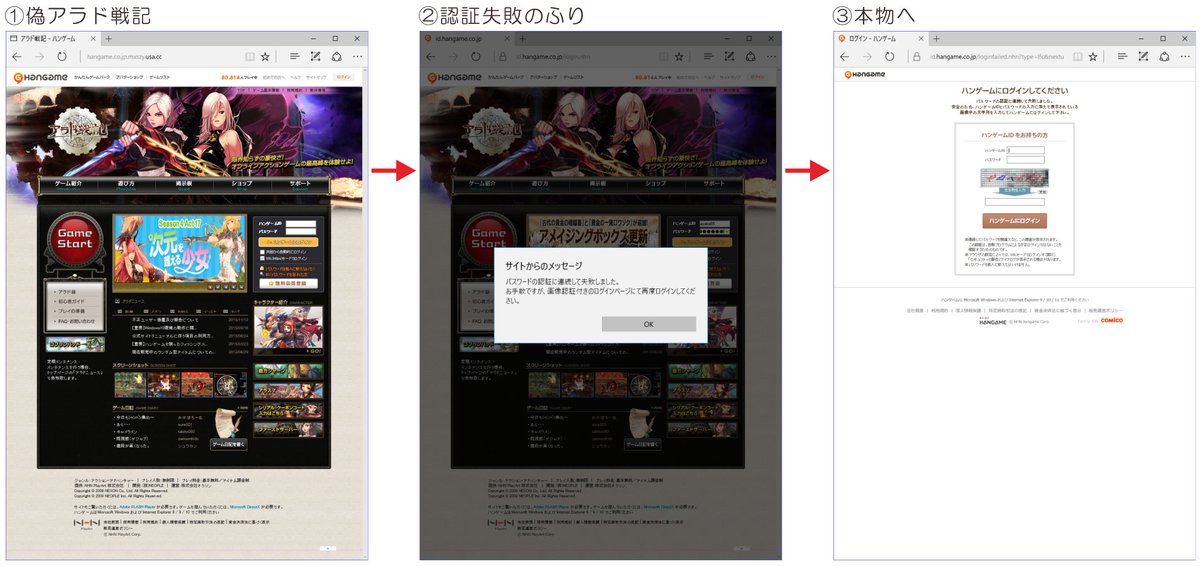
Task: Refresh the page in the fake Arad Senki window
Action: 62,57
